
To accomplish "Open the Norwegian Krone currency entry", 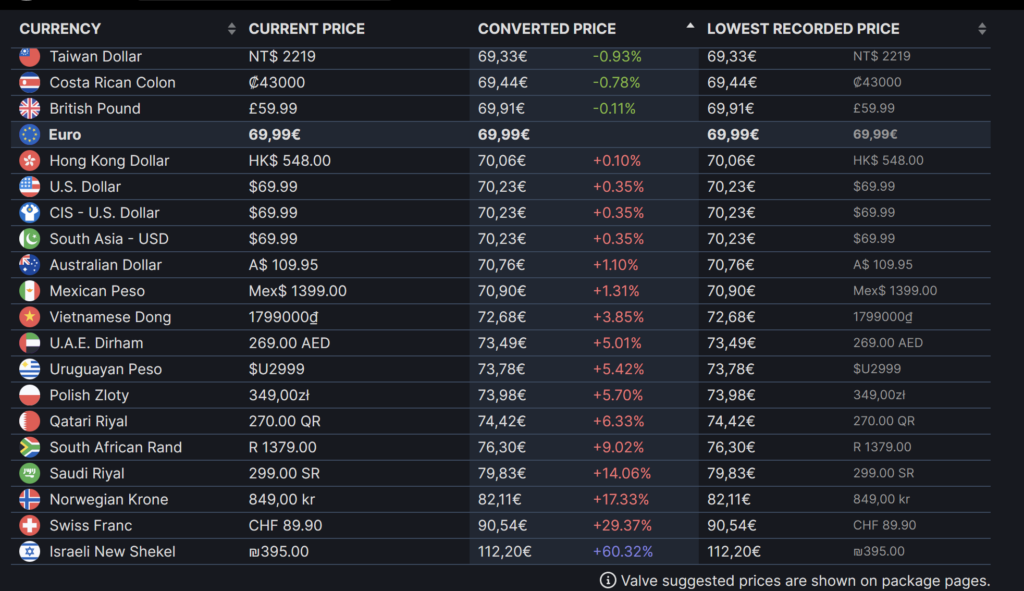I will (108, 499).
